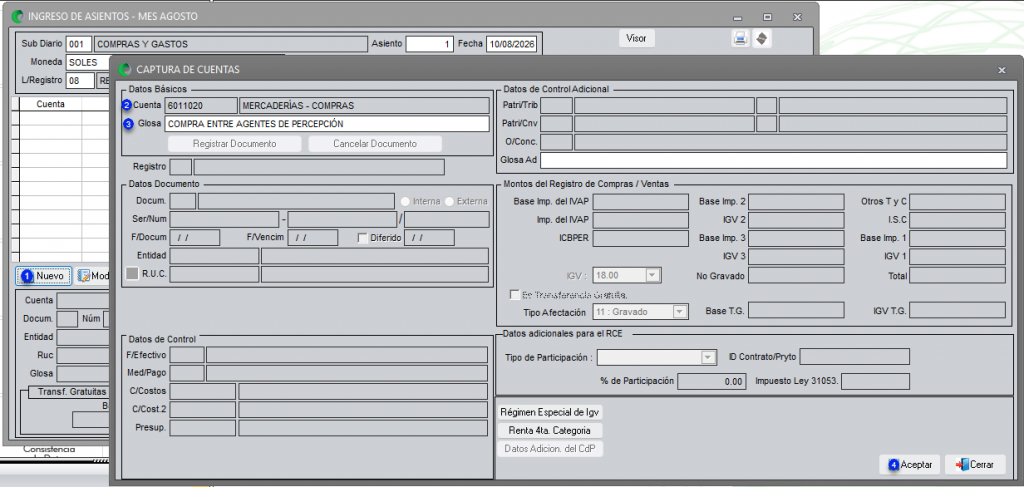The width and height of the screenshot is (1024, 487).
Task: Click the COMPRAS Y GASTOS field
Action: (x=231, y=44)
